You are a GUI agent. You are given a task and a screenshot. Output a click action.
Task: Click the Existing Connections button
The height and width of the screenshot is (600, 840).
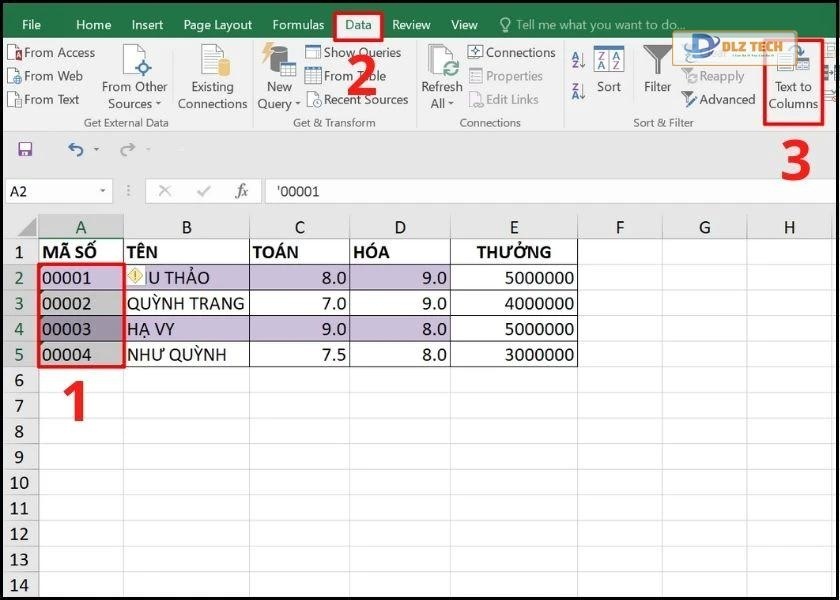pyautogui.click(x=212, y=80)
